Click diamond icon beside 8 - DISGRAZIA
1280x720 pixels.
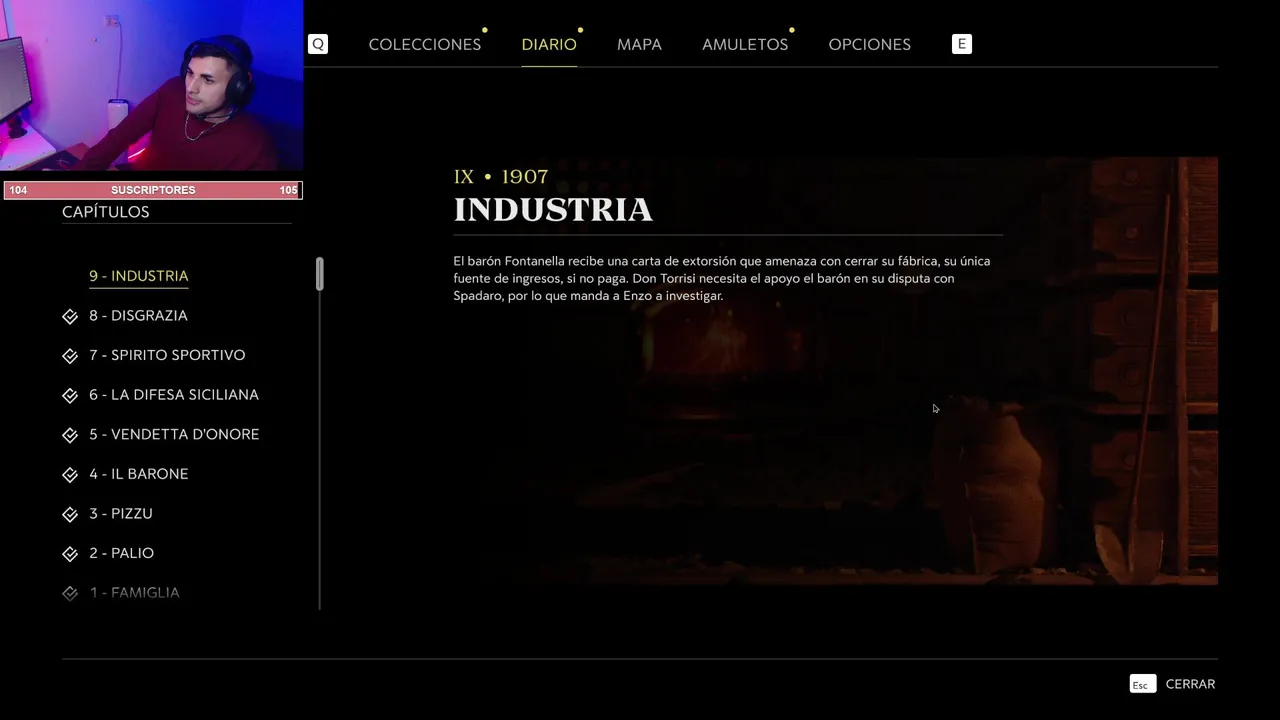pos(70,316)
